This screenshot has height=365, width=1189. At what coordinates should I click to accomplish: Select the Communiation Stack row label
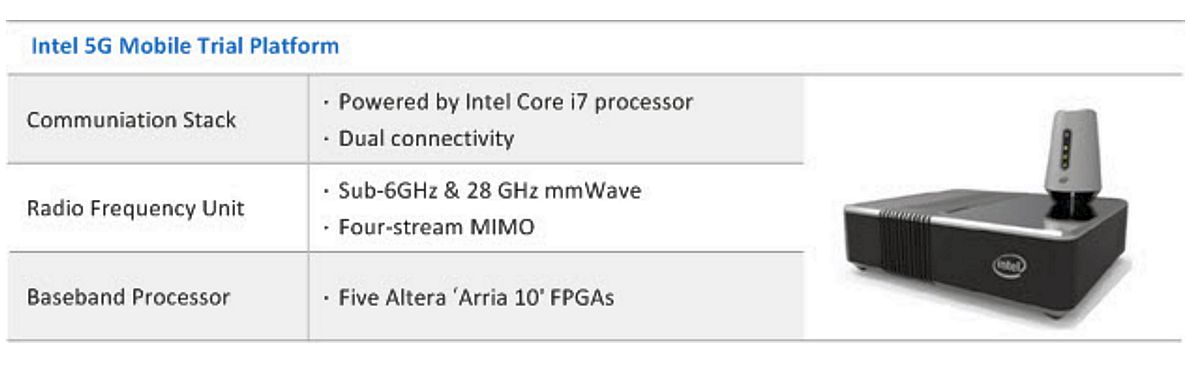click(131, 120)
